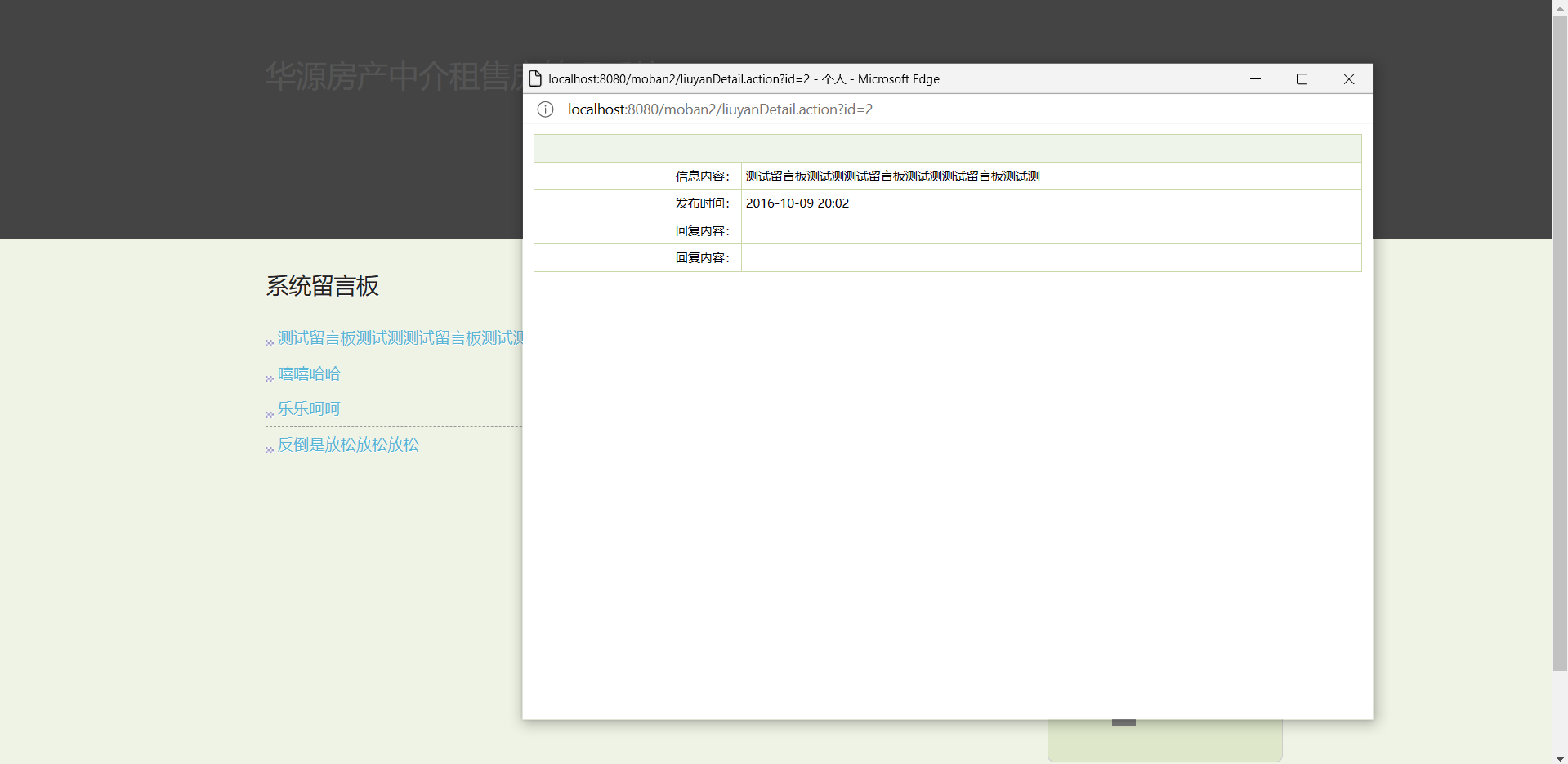Select the date value 2016-10-09 20:02
The width and height of the screenshot is (1568, 764).
point(797,203)
